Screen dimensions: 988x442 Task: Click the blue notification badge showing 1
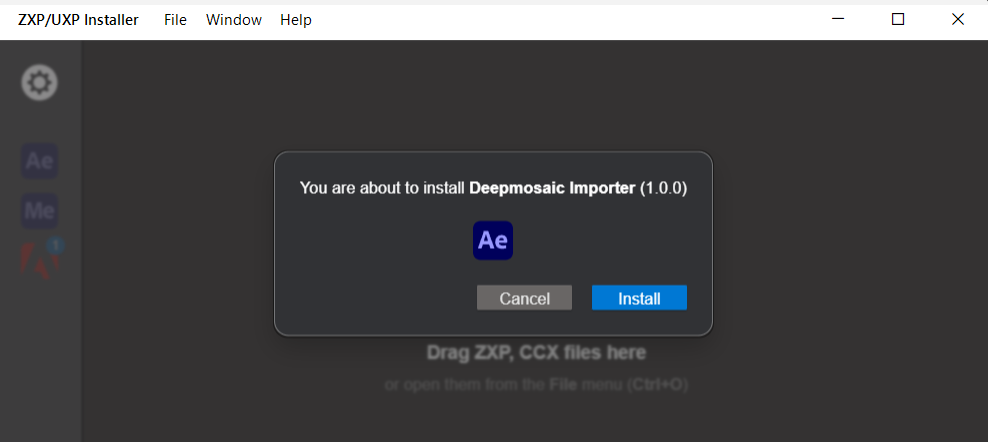point(56,244)
